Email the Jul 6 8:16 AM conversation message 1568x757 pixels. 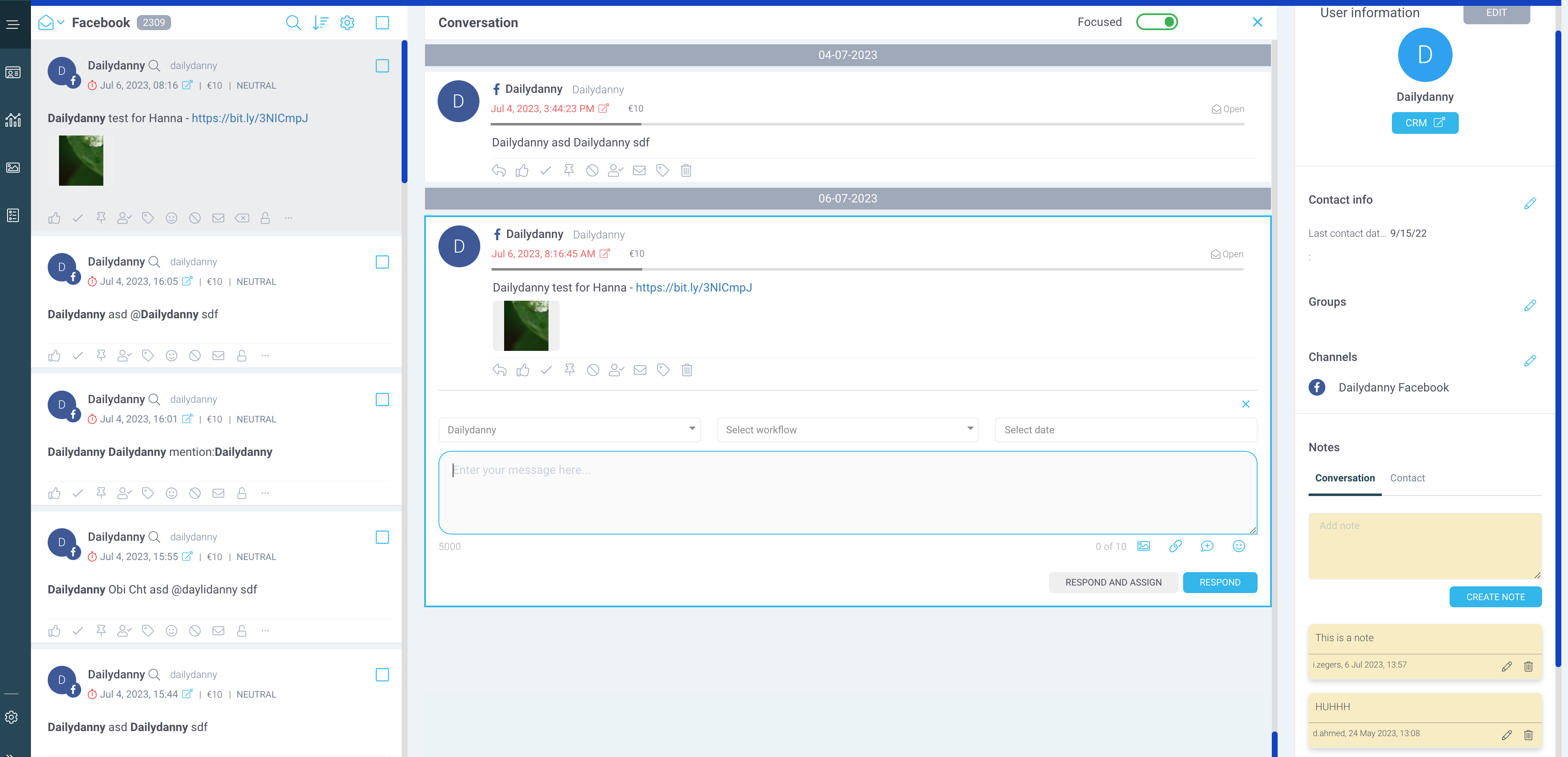coord(640,370)
